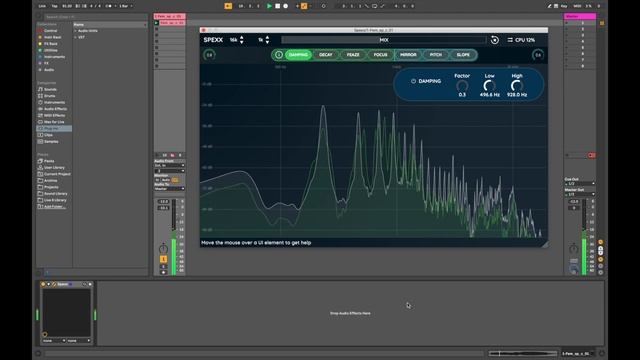Switch to the Slope tab
Viewport: 640px width, 360px height.
pos(463,55)
